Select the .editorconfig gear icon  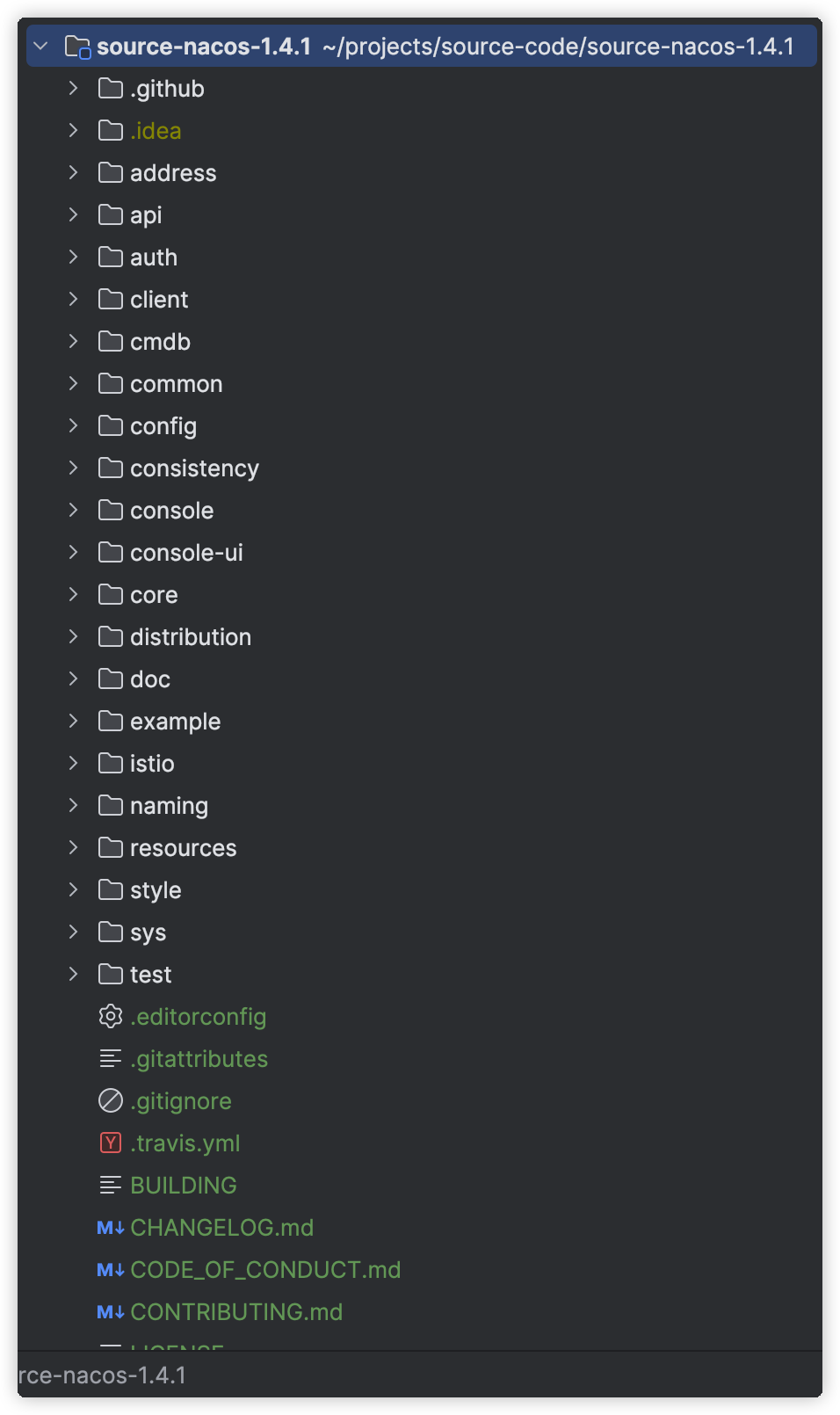[110, 1016]
